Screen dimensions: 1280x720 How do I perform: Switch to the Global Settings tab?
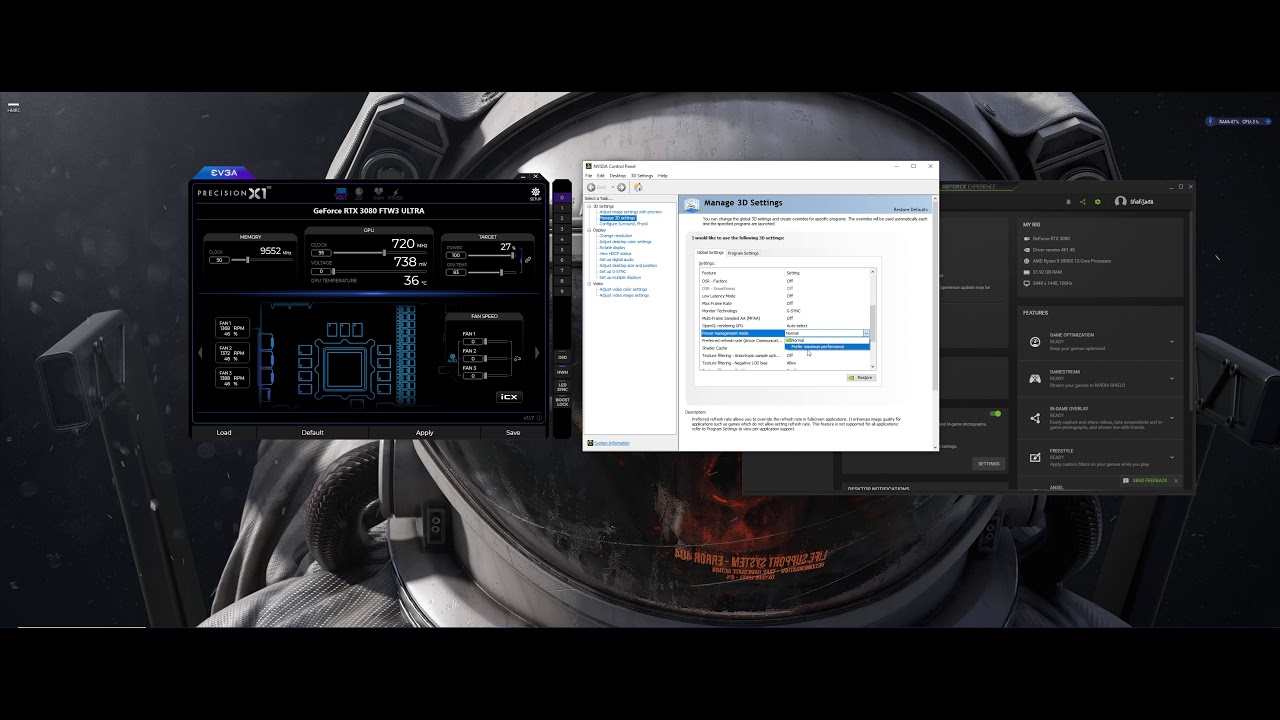tap(710, 252)
